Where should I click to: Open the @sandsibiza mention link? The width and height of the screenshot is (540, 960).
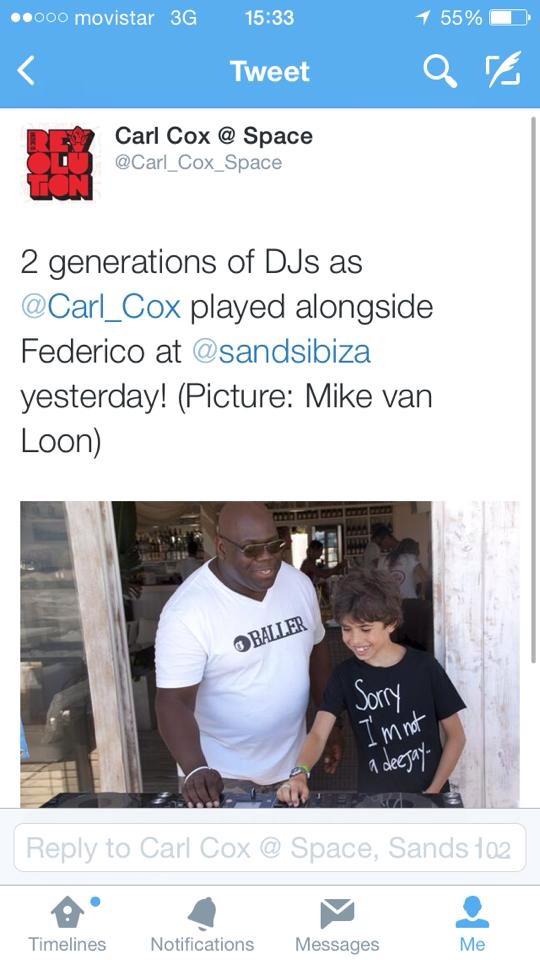click(282, 351)
